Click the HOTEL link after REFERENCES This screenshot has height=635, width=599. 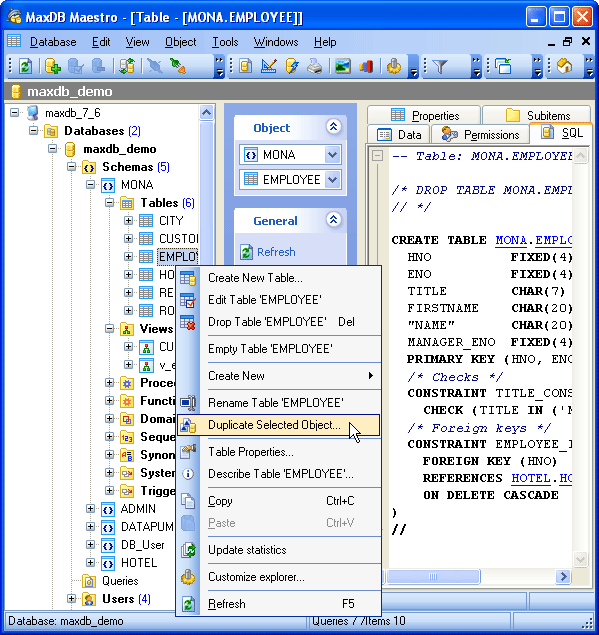coord(531,478)
